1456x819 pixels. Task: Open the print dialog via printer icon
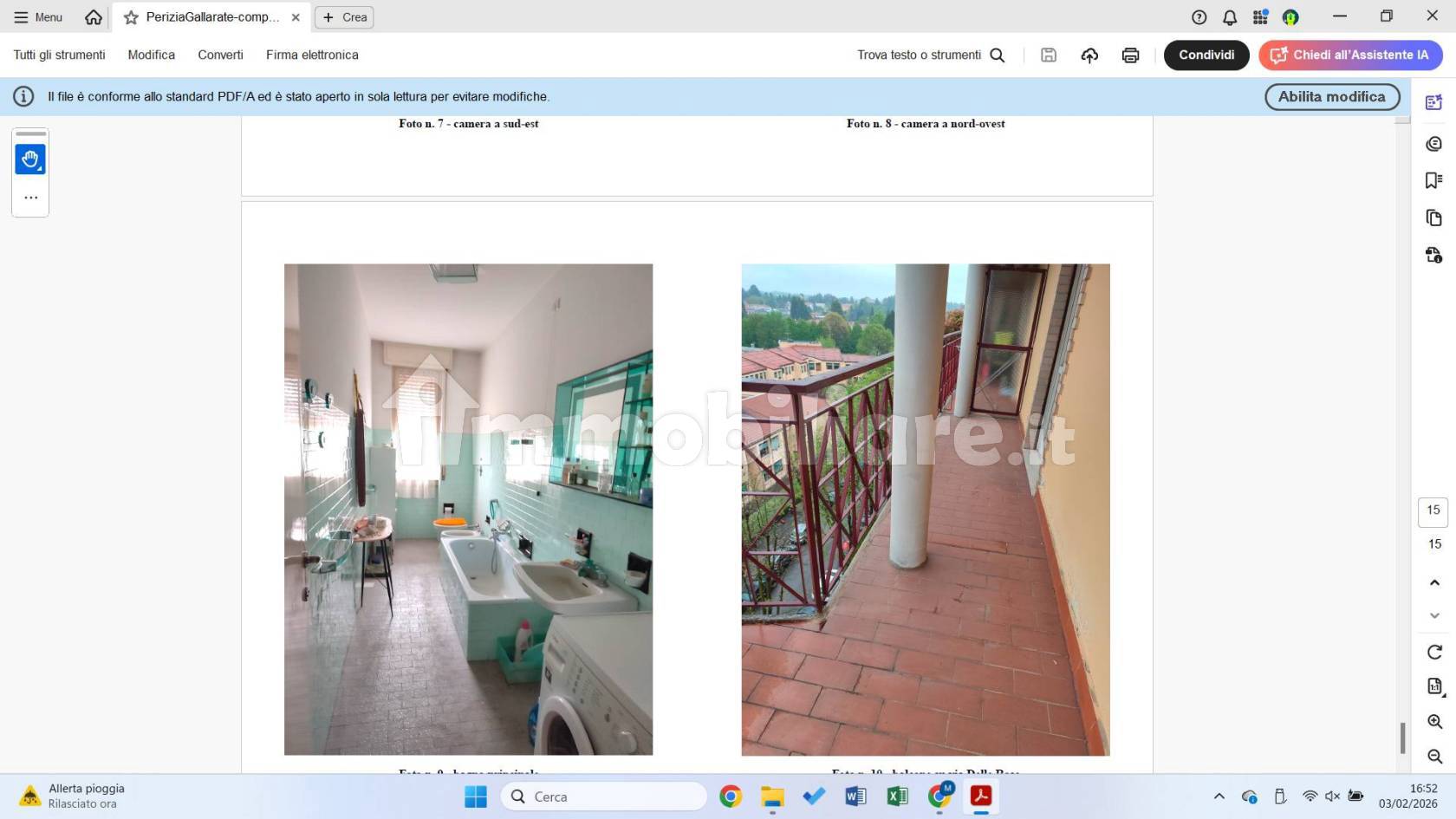pos(1130,55)
